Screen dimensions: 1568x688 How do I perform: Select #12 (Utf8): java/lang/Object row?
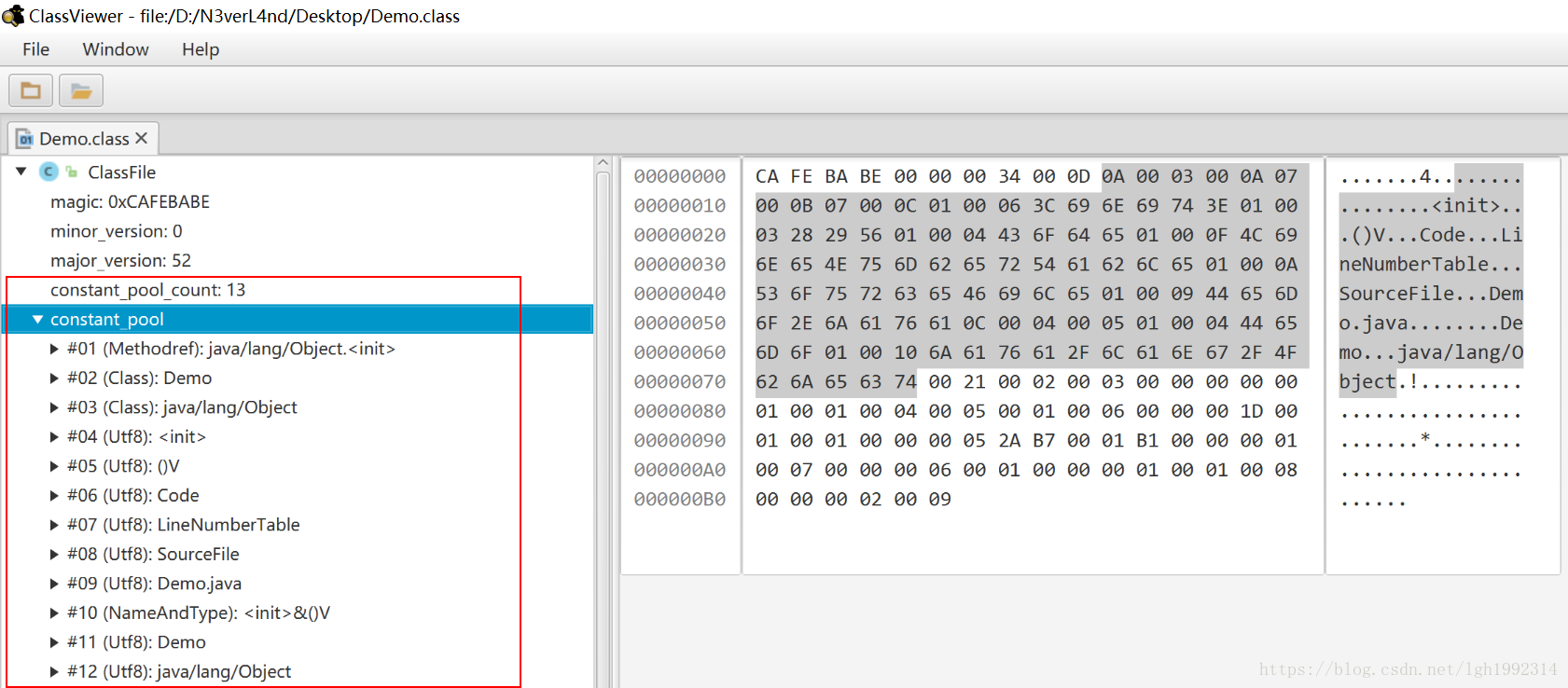(179, 671)
